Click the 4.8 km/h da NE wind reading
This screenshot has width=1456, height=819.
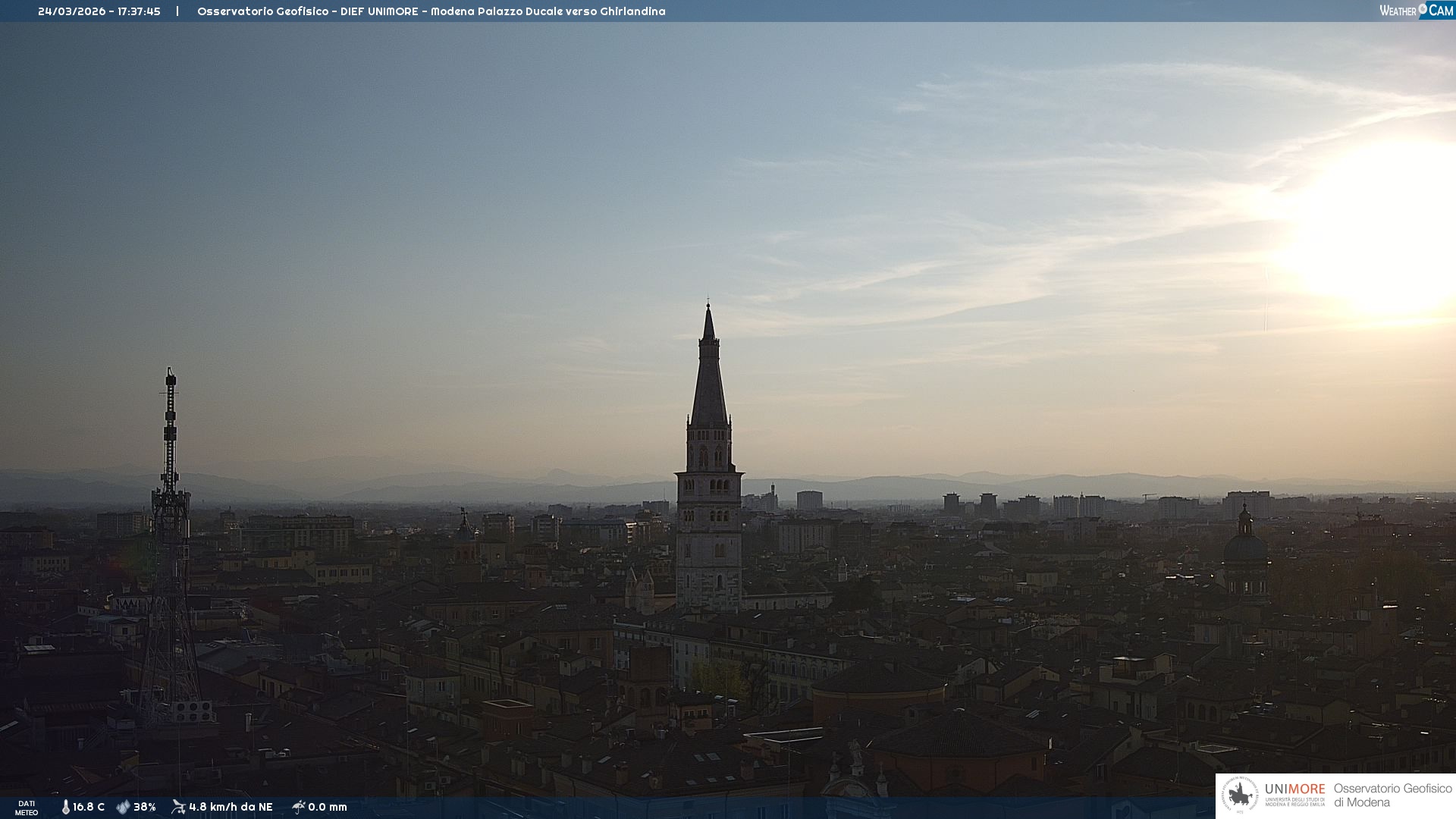tap(231, 807)
